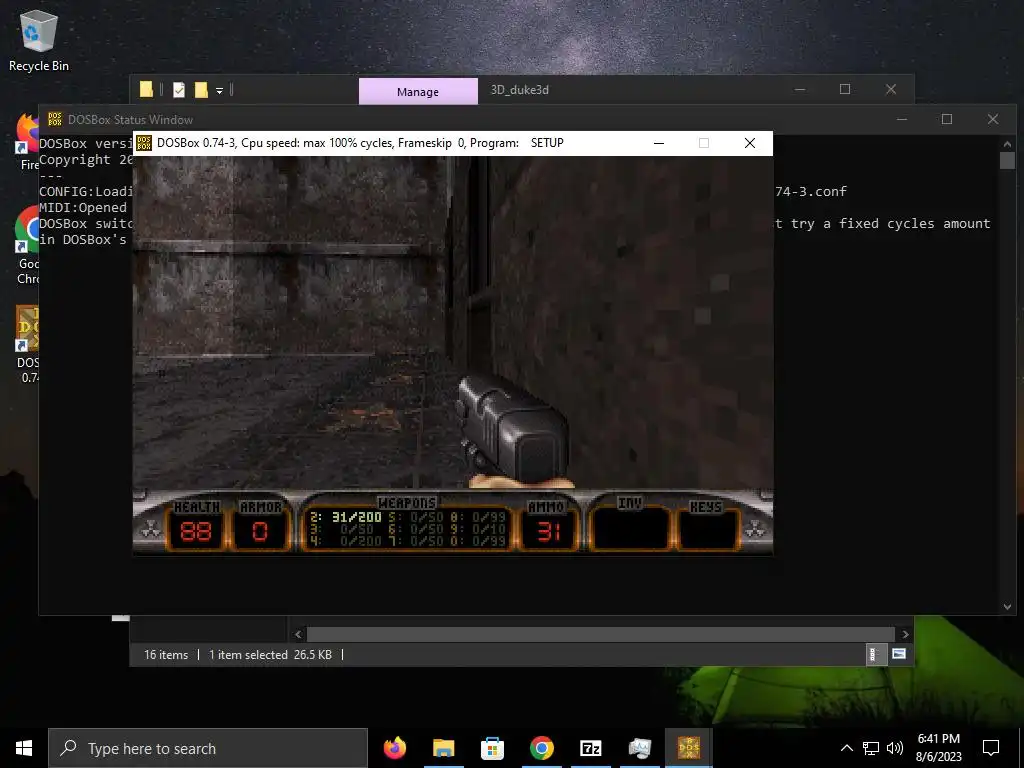Open File Explorer from the taskbar
Viewport: 1024px width, 768px height.
point(443,748)
